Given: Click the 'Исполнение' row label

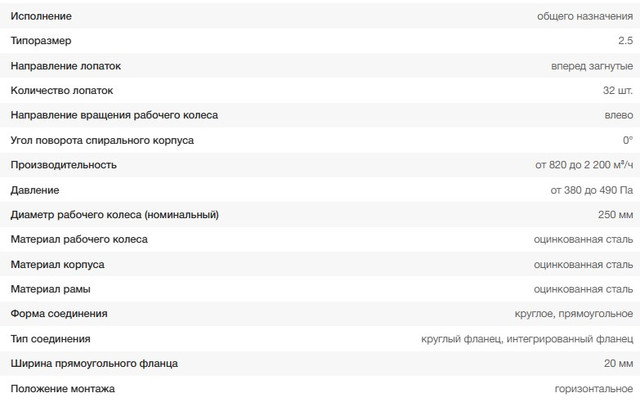Looking at the screenshot, I should (41, 17).
